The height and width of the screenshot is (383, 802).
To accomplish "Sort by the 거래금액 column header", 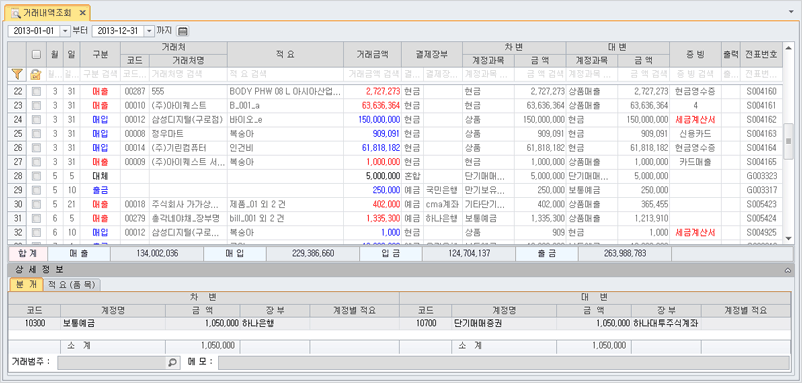I will point(372,54).
